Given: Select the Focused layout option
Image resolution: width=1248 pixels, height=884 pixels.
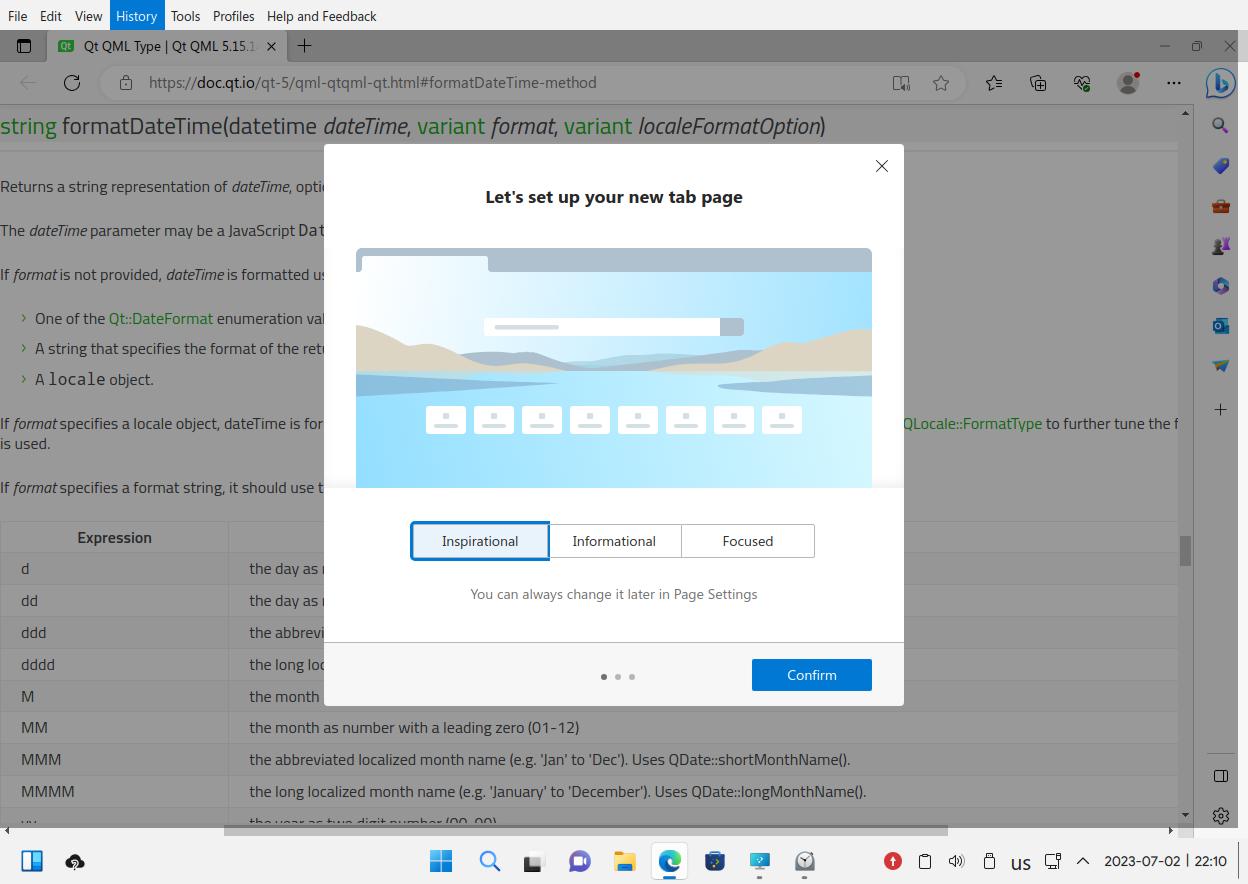Looking at the screenshot, I should [748, 541].
